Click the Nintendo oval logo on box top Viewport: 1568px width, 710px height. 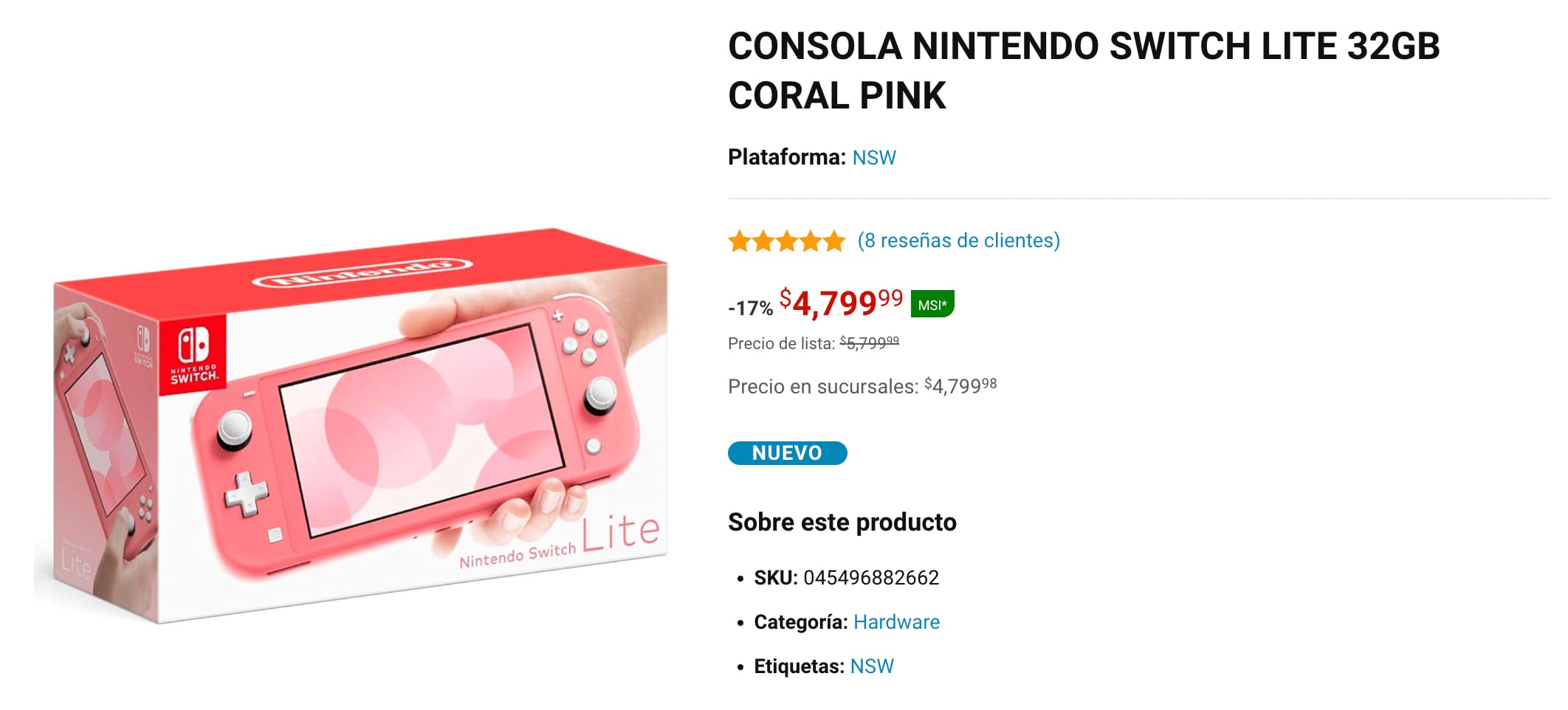(x=362, y=272)
